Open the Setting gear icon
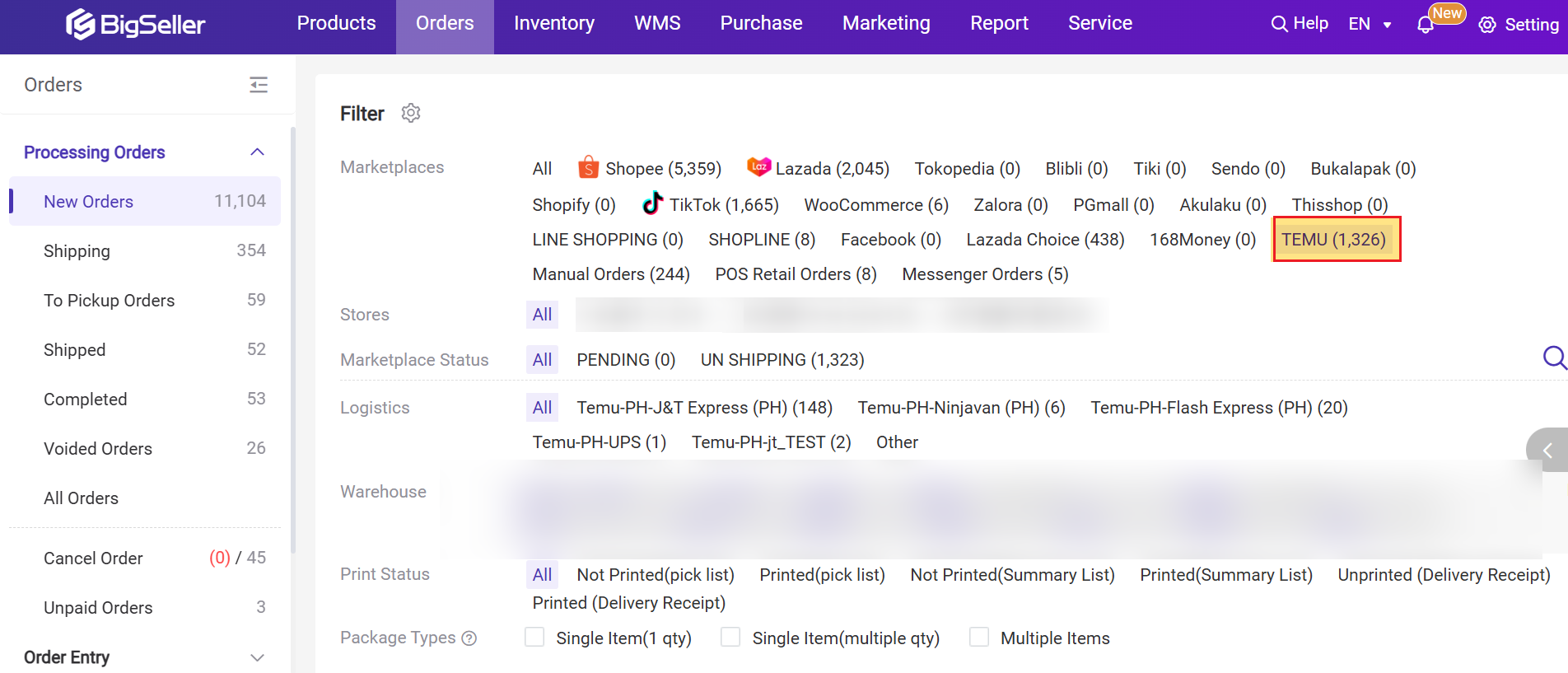Image resolution: width=1568 pixels, height=673 pixels. (x=1487, y=25)
